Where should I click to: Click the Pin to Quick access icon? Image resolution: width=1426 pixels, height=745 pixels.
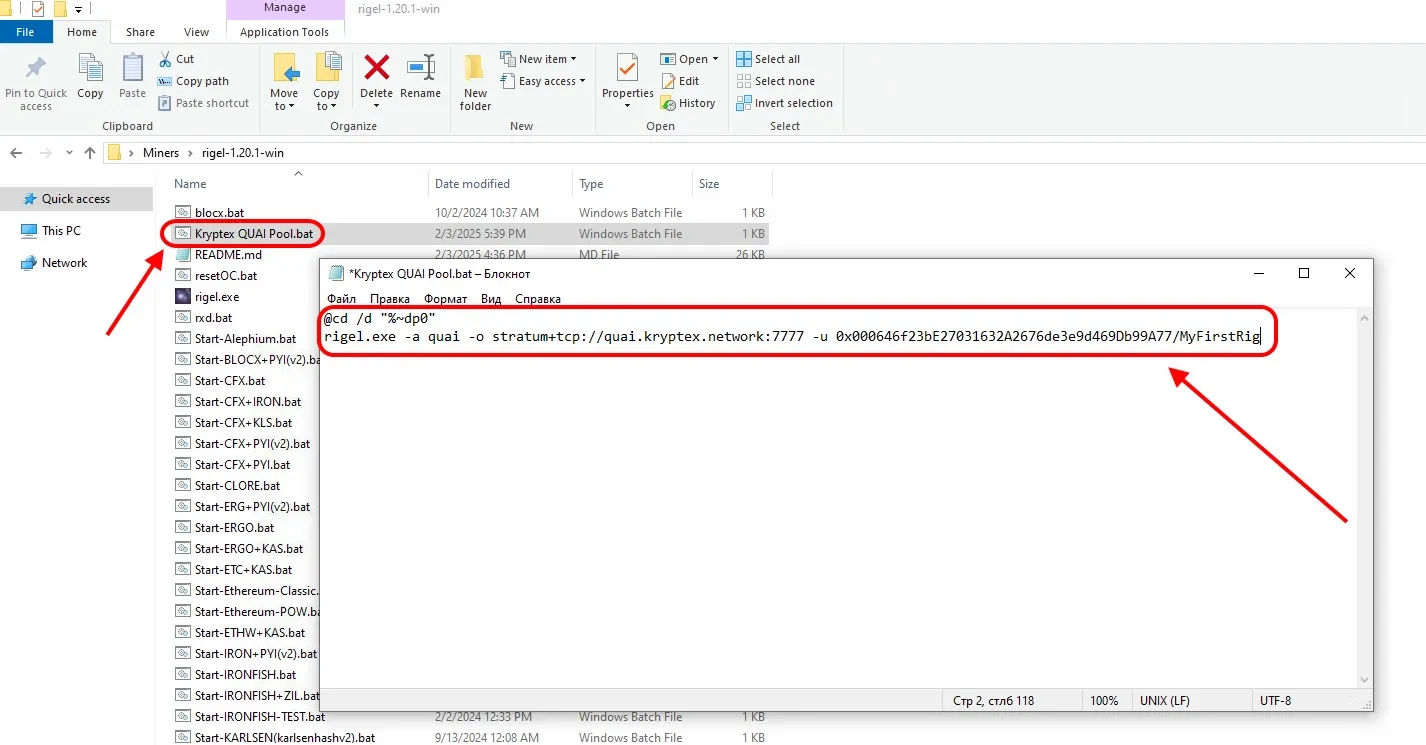tap(36, 69)
